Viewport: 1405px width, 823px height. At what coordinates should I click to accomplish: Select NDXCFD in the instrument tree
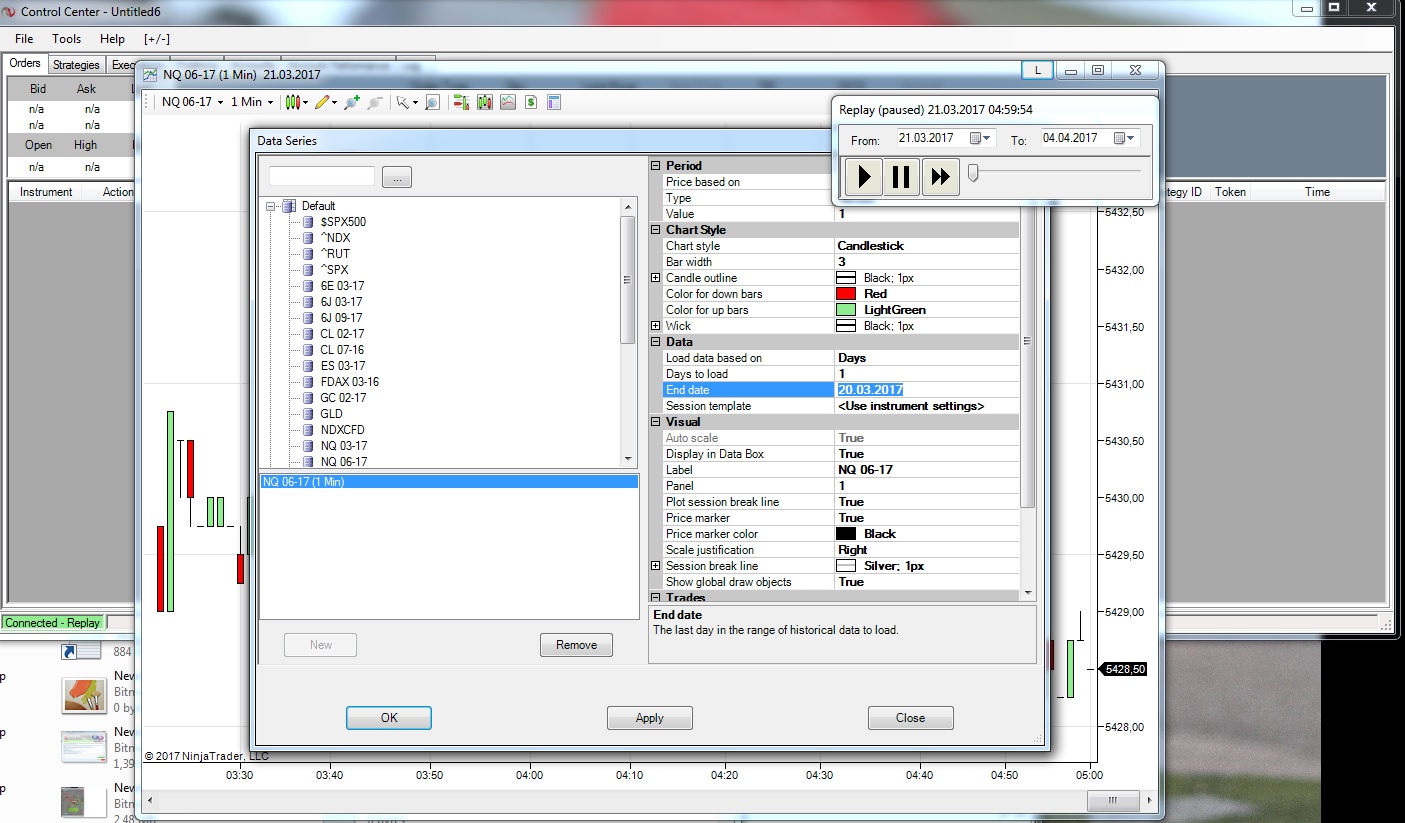342,430
